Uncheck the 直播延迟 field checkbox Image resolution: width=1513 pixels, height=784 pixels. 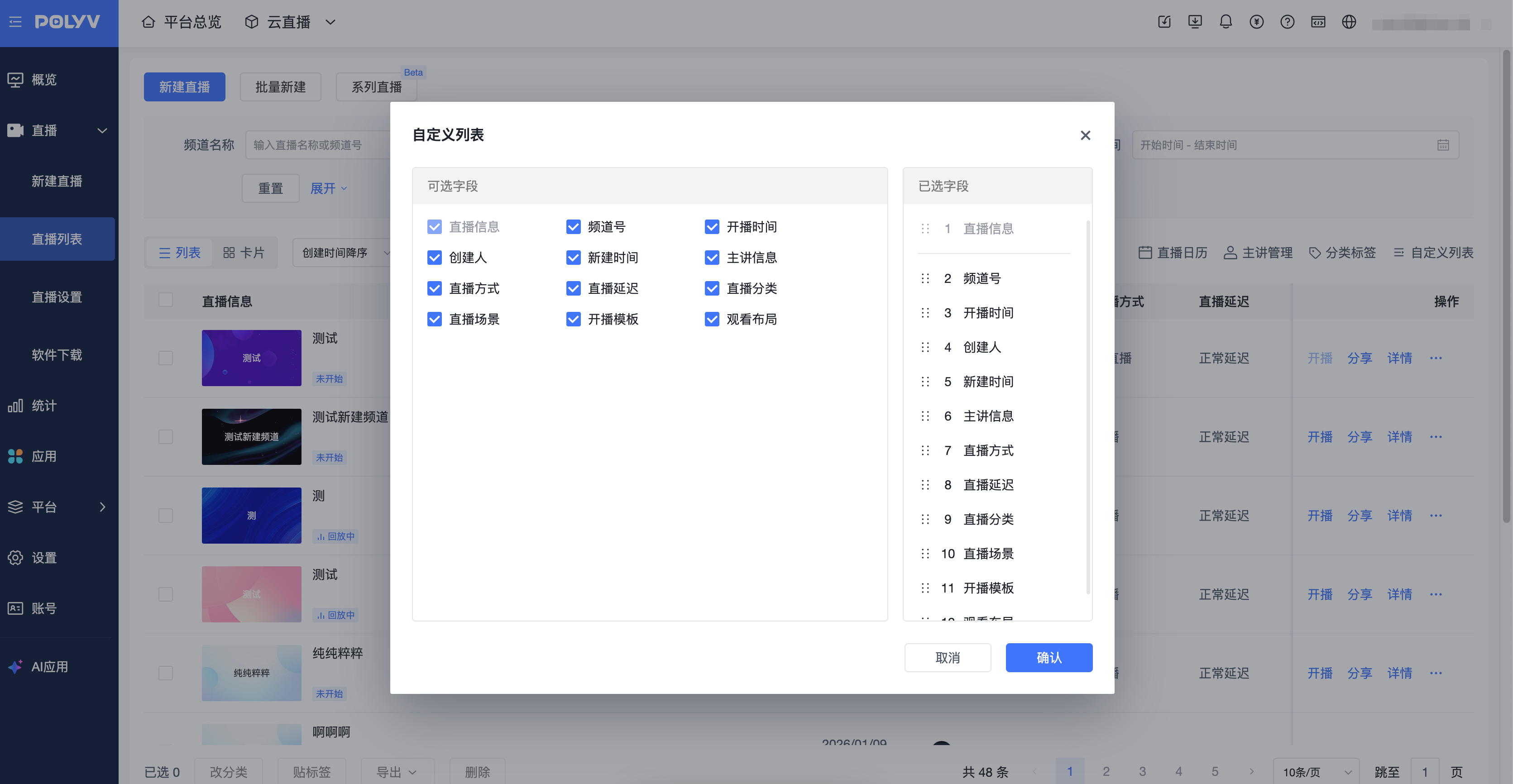[x=573, y=288]
